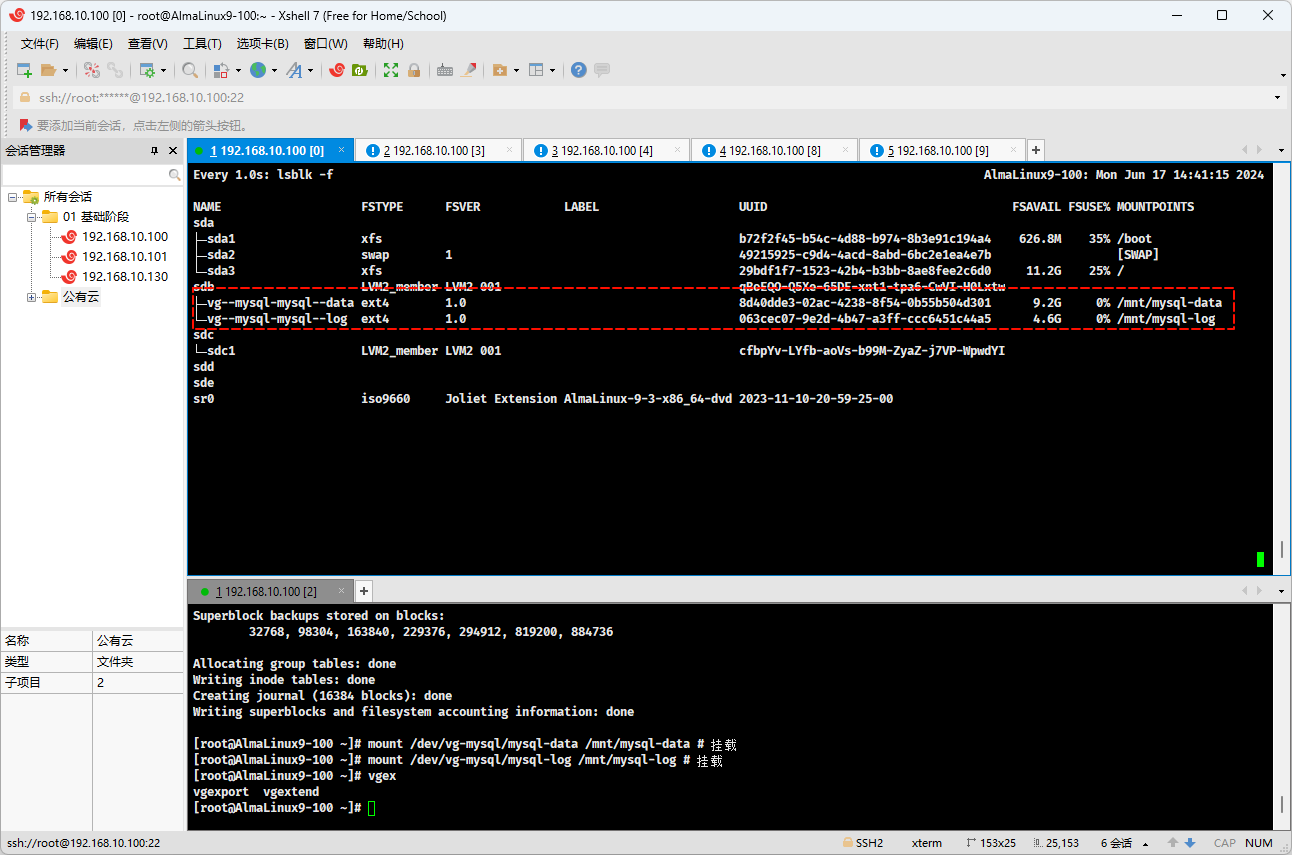Add a new tab beside tab 5

1036,150
